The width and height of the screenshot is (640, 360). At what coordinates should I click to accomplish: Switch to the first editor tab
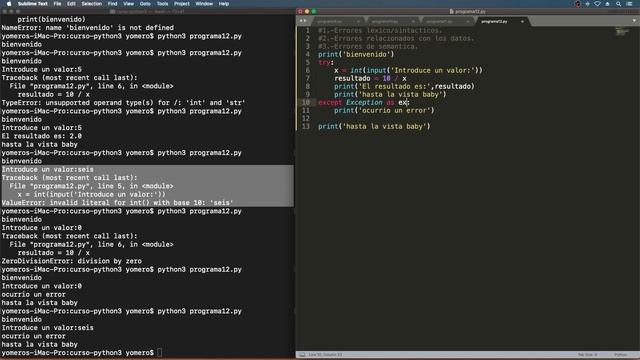[x=337, y=21]
